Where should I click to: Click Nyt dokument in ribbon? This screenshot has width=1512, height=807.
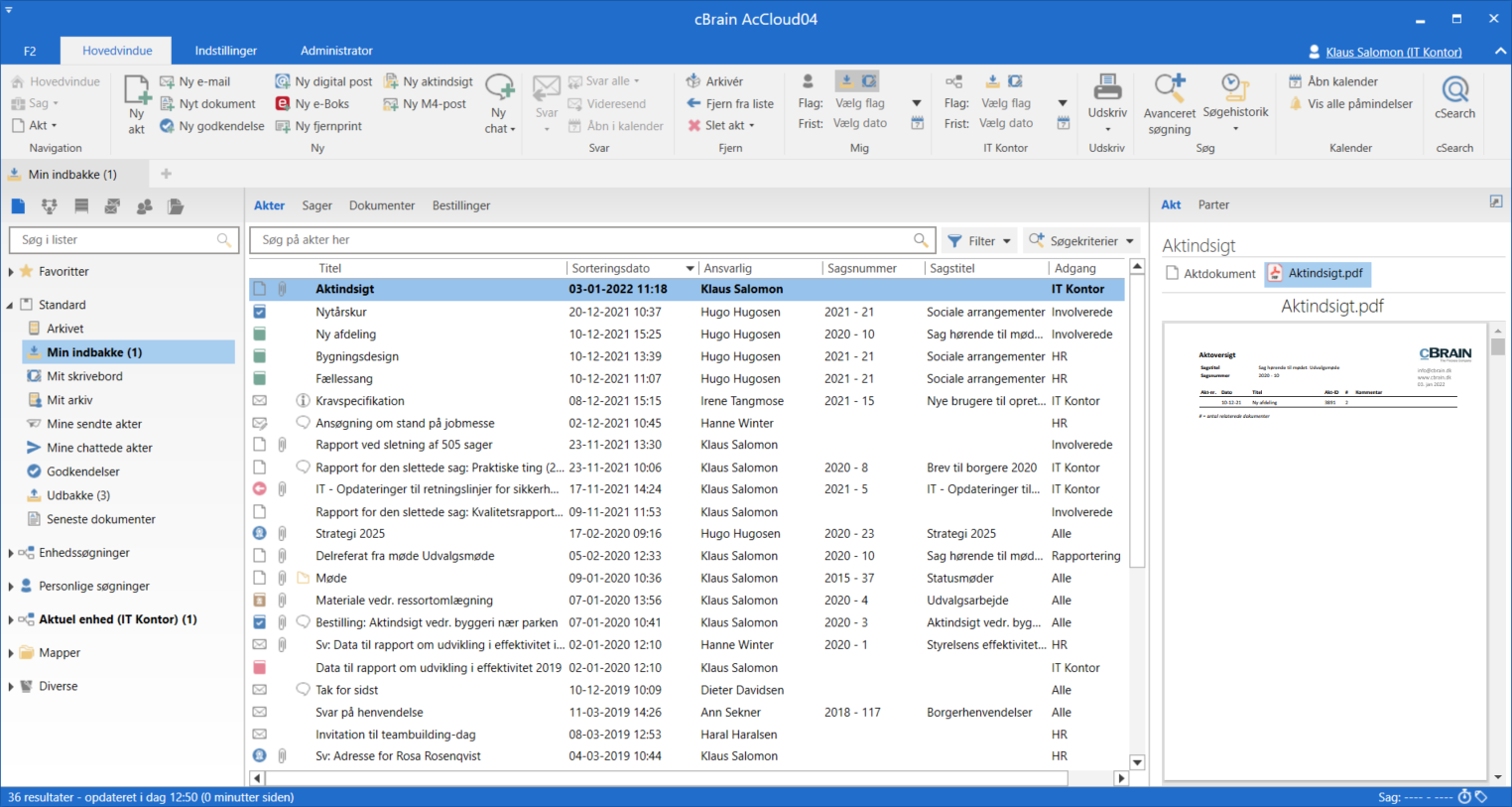[207, 103]
